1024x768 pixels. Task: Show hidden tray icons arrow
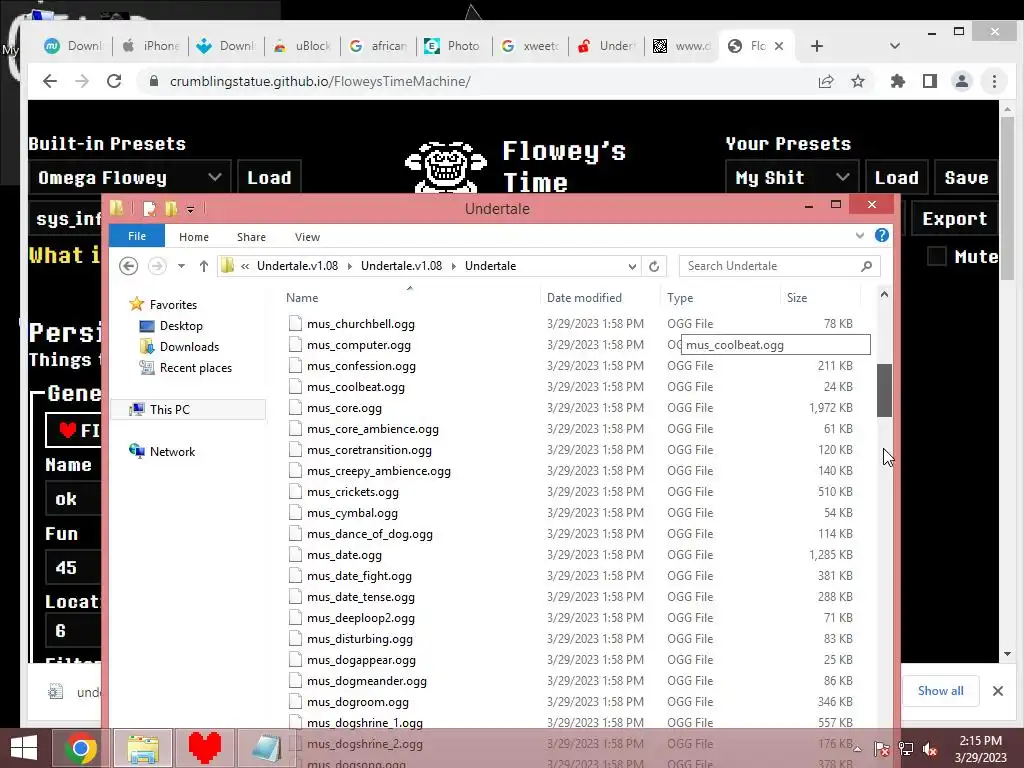857,749
